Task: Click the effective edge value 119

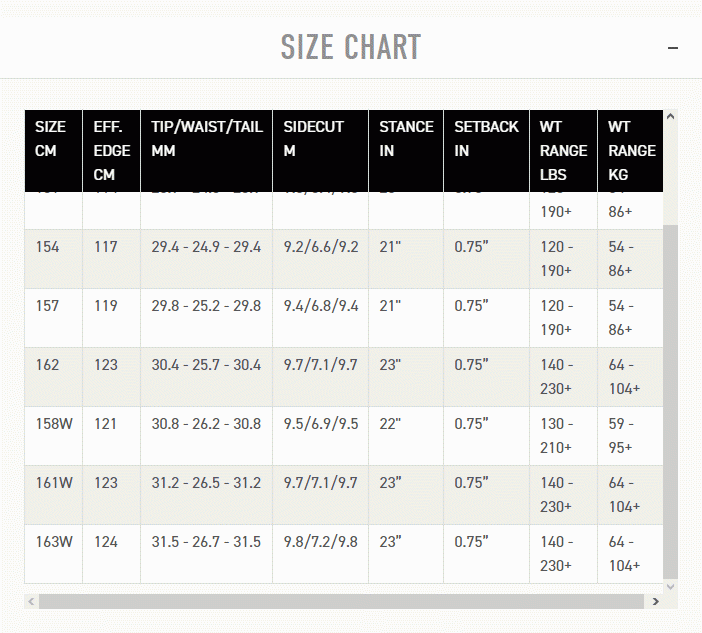Action: click(x=106, y=306)
